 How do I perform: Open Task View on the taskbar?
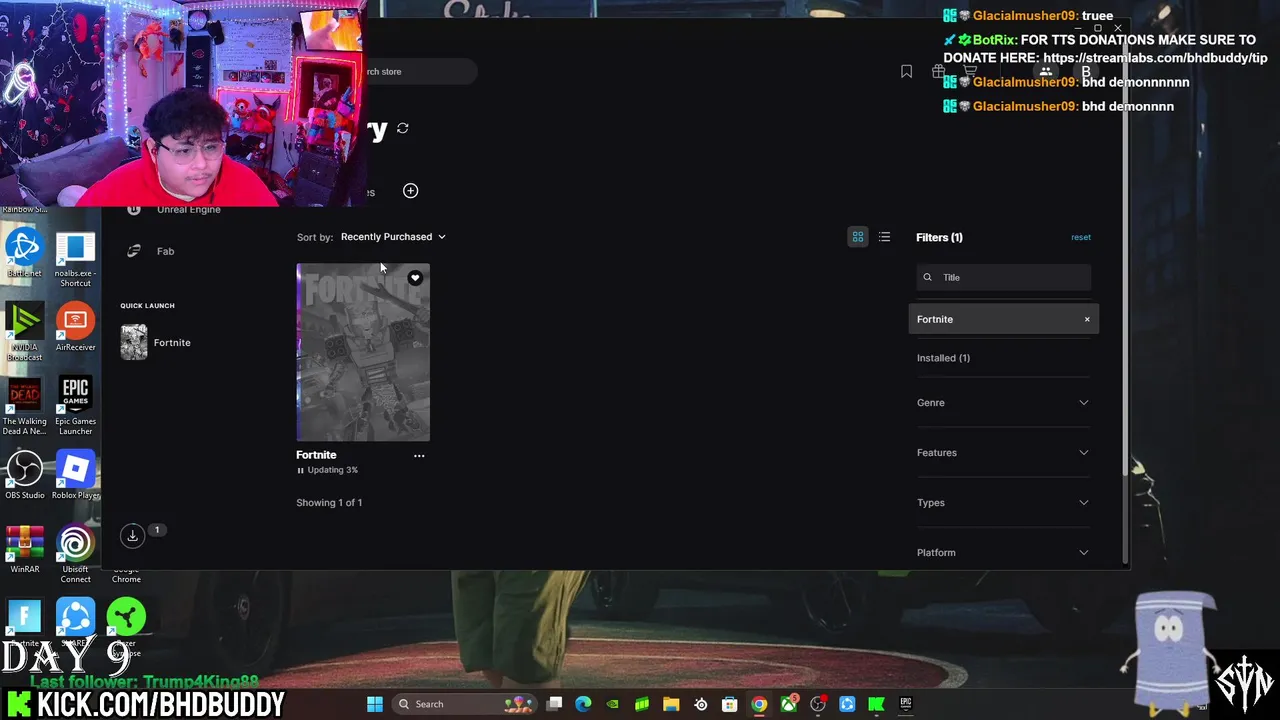(x=555, y=704)
